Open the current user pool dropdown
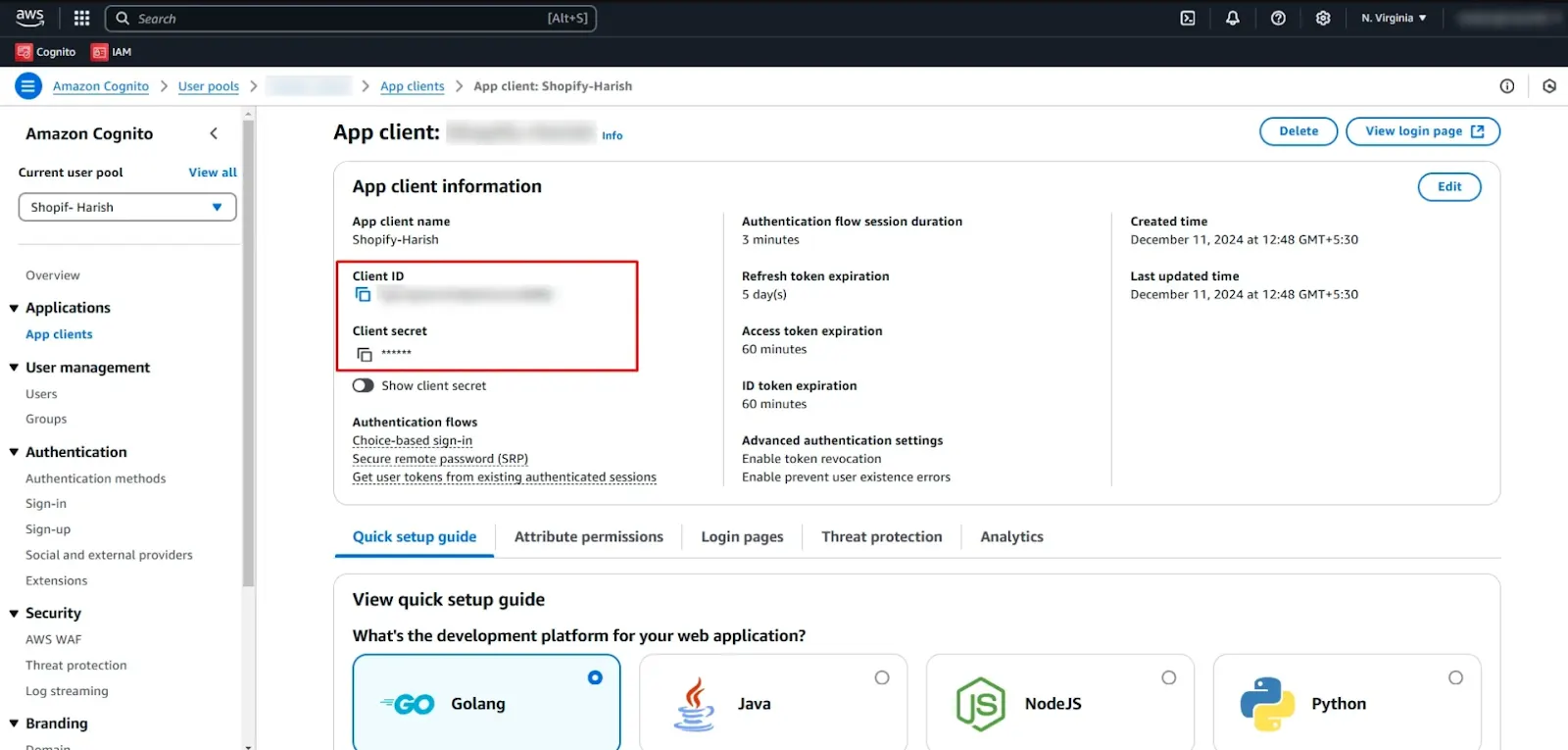1568x750 pixels. (127, 207)
